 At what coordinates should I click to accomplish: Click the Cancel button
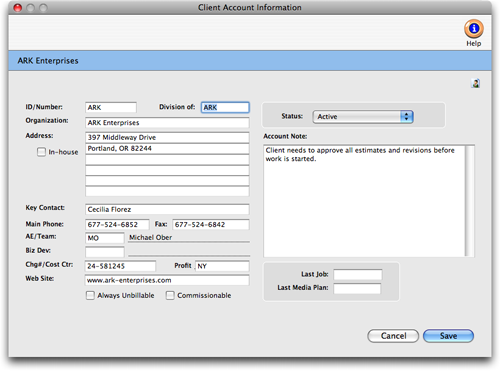click(393, 336)
